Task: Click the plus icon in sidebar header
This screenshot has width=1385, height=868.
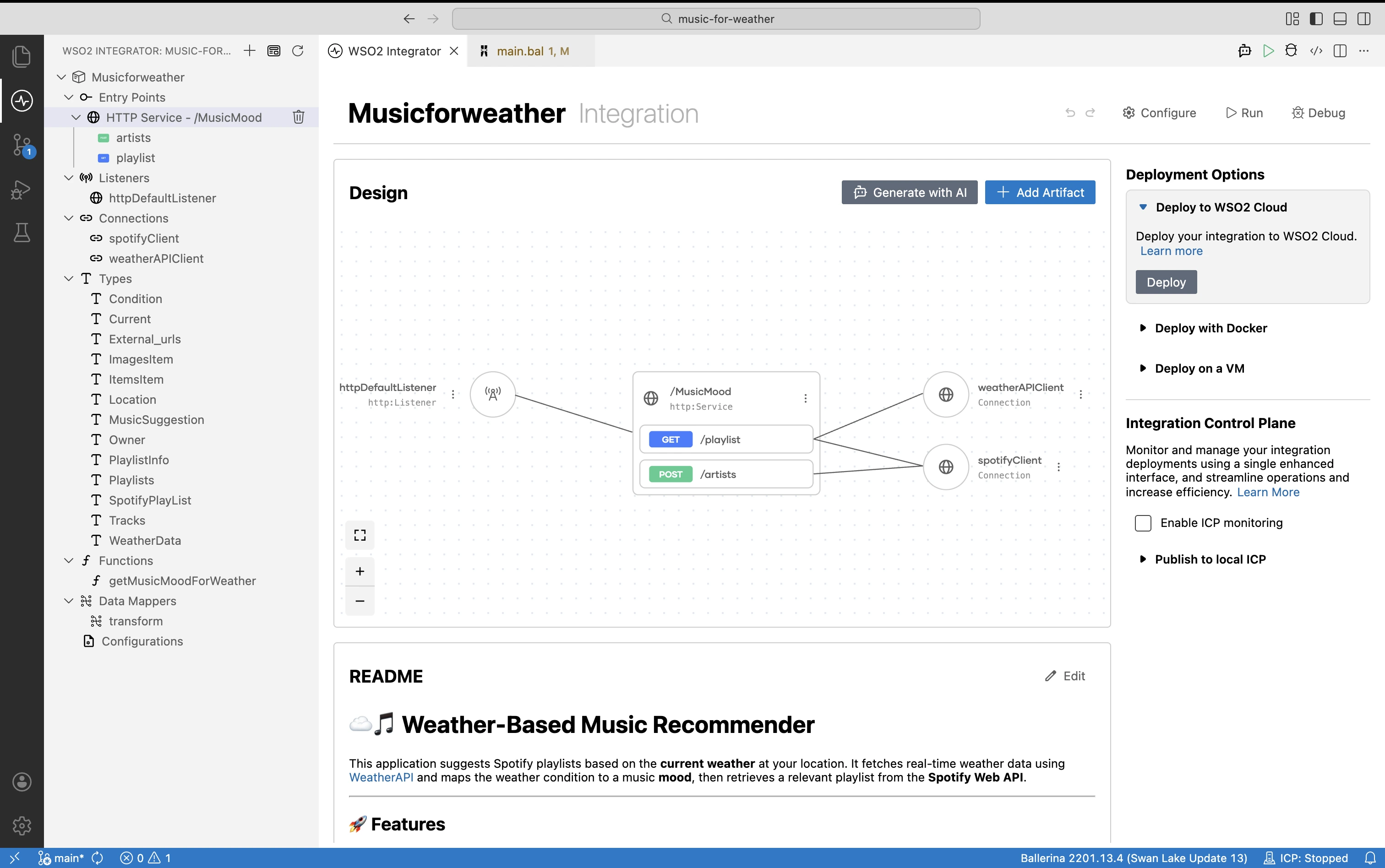Action: pos(249,51)
